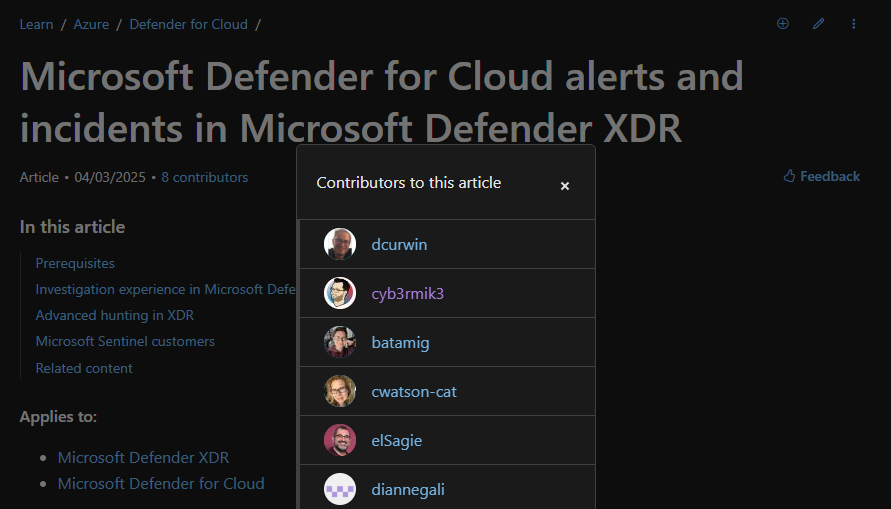This screenshot has height=509, width=891.
Task: Go to Learn breadcrumb link
Action: click(36, 24)
